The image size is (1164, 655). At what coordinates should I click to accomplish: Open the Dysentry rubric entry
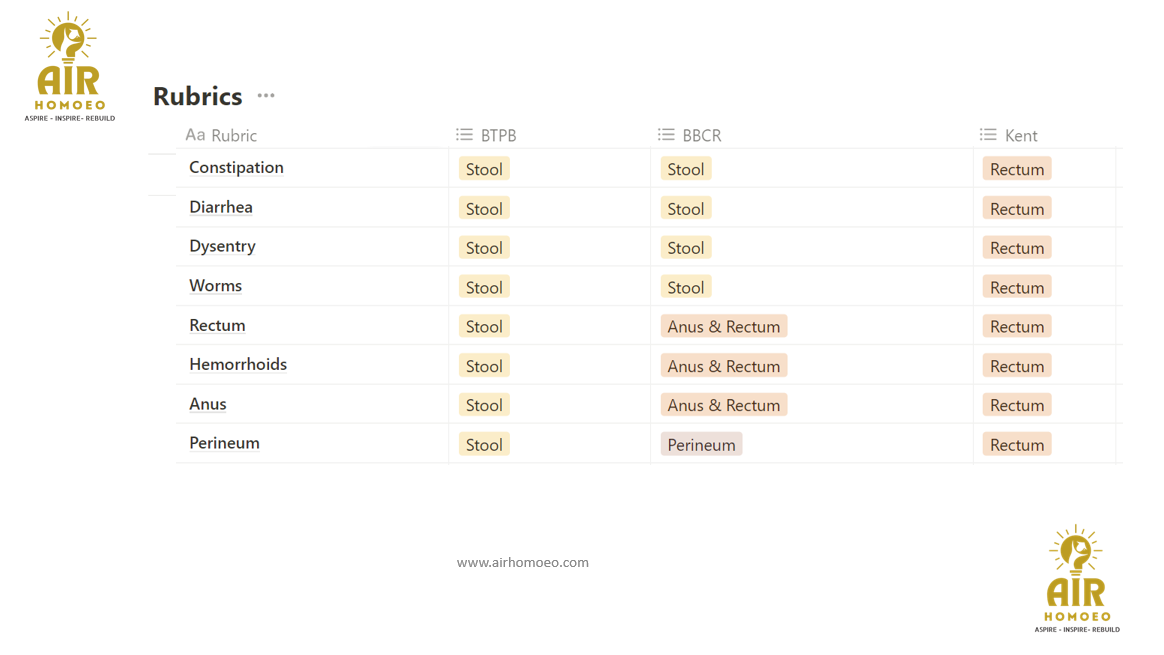click(x=222, y=247)
